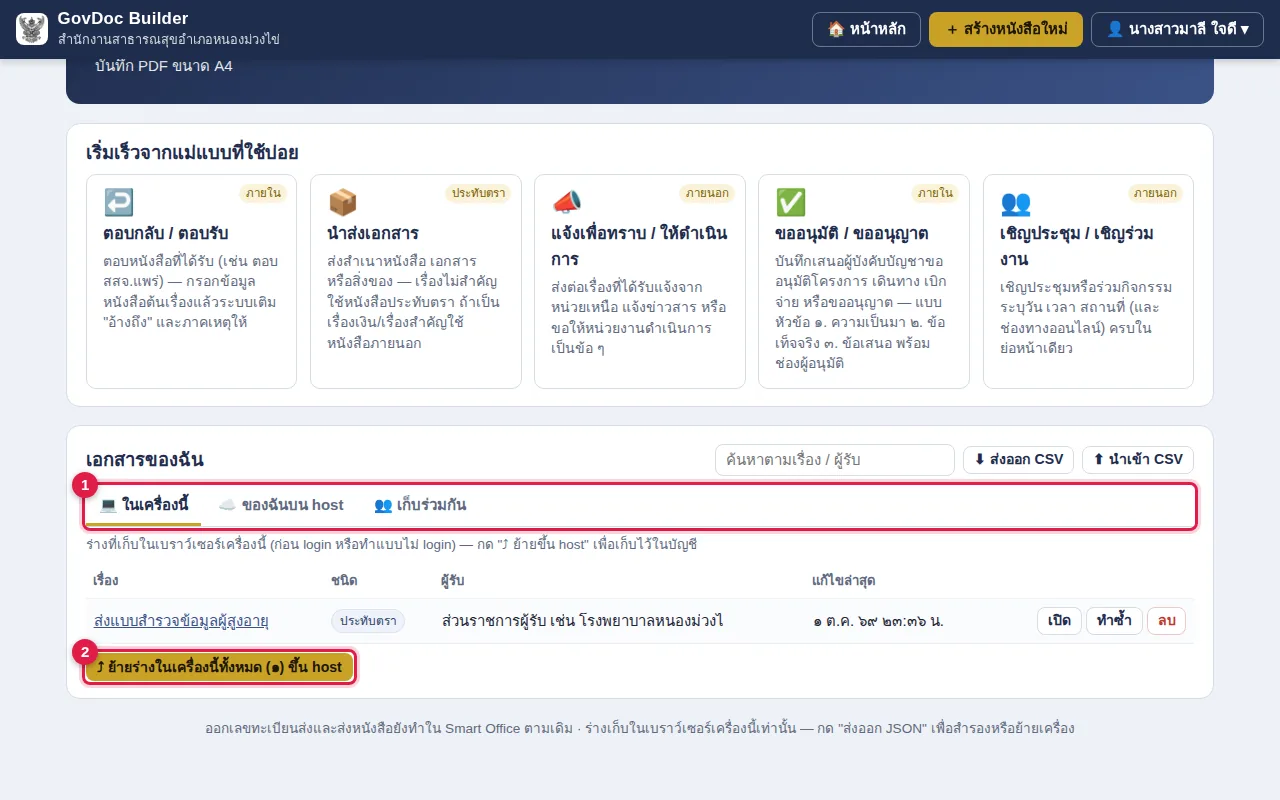Select the เชิญประชุม / เชิญร่วมงาน template title
The height and width of the screenshot is (800, 1280).
(x=1077, y=246)
